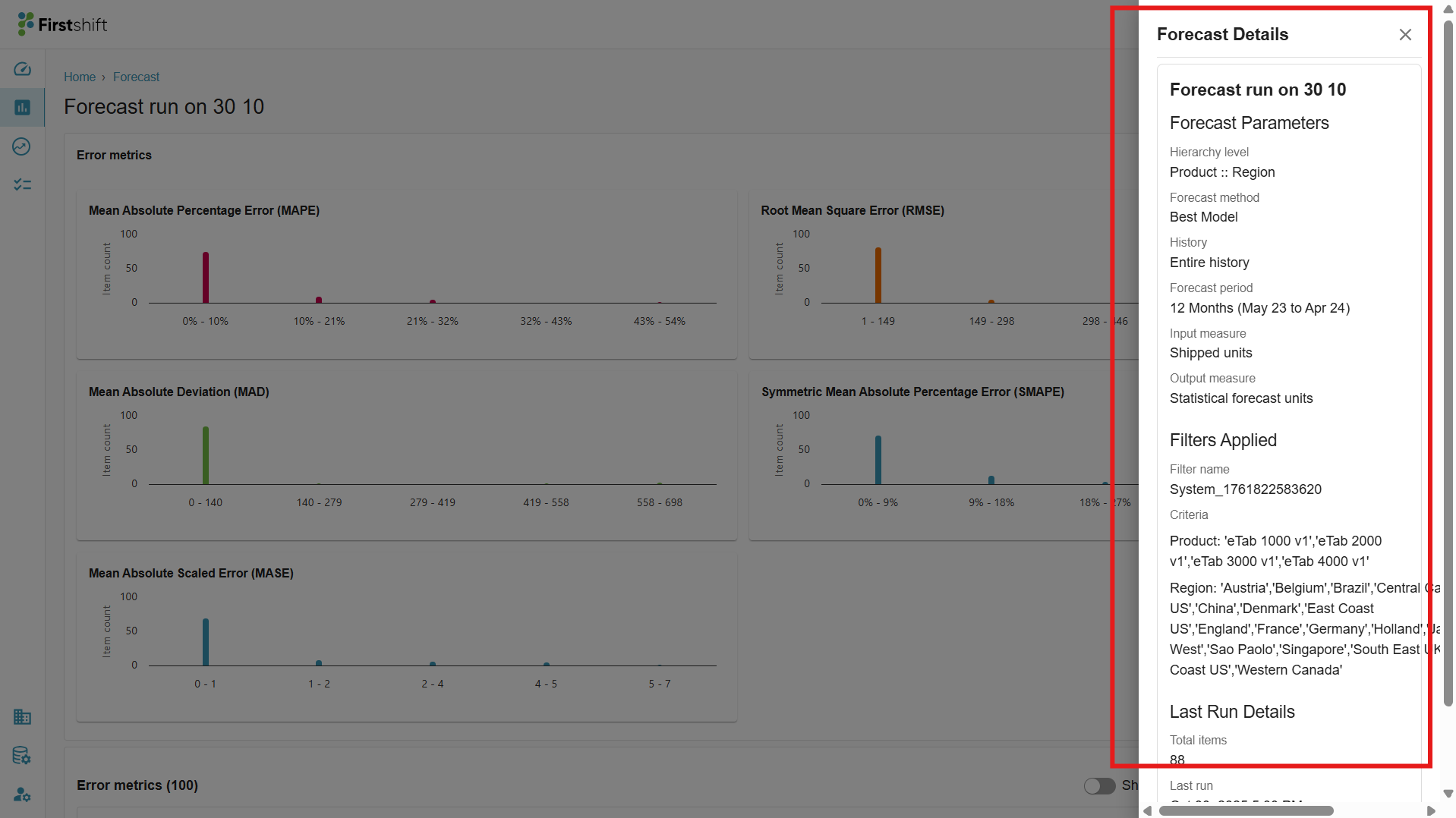Select the 'Mean Absolute Percentage Error (MAPE)' title

point(204,210)
